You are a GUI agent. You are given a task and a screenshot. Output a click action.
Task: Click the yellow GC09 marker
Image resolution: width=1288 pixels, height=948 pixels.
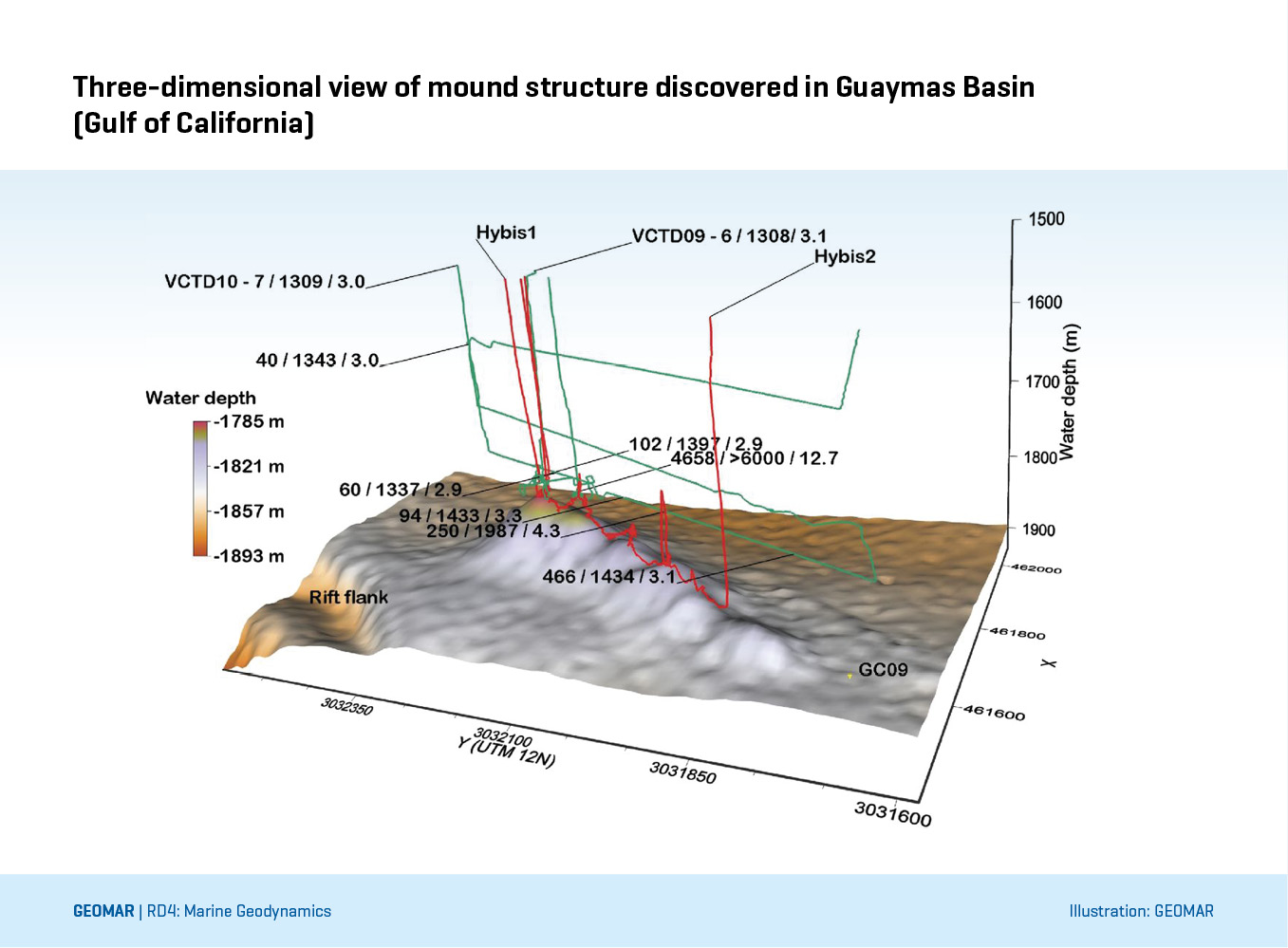849,677
